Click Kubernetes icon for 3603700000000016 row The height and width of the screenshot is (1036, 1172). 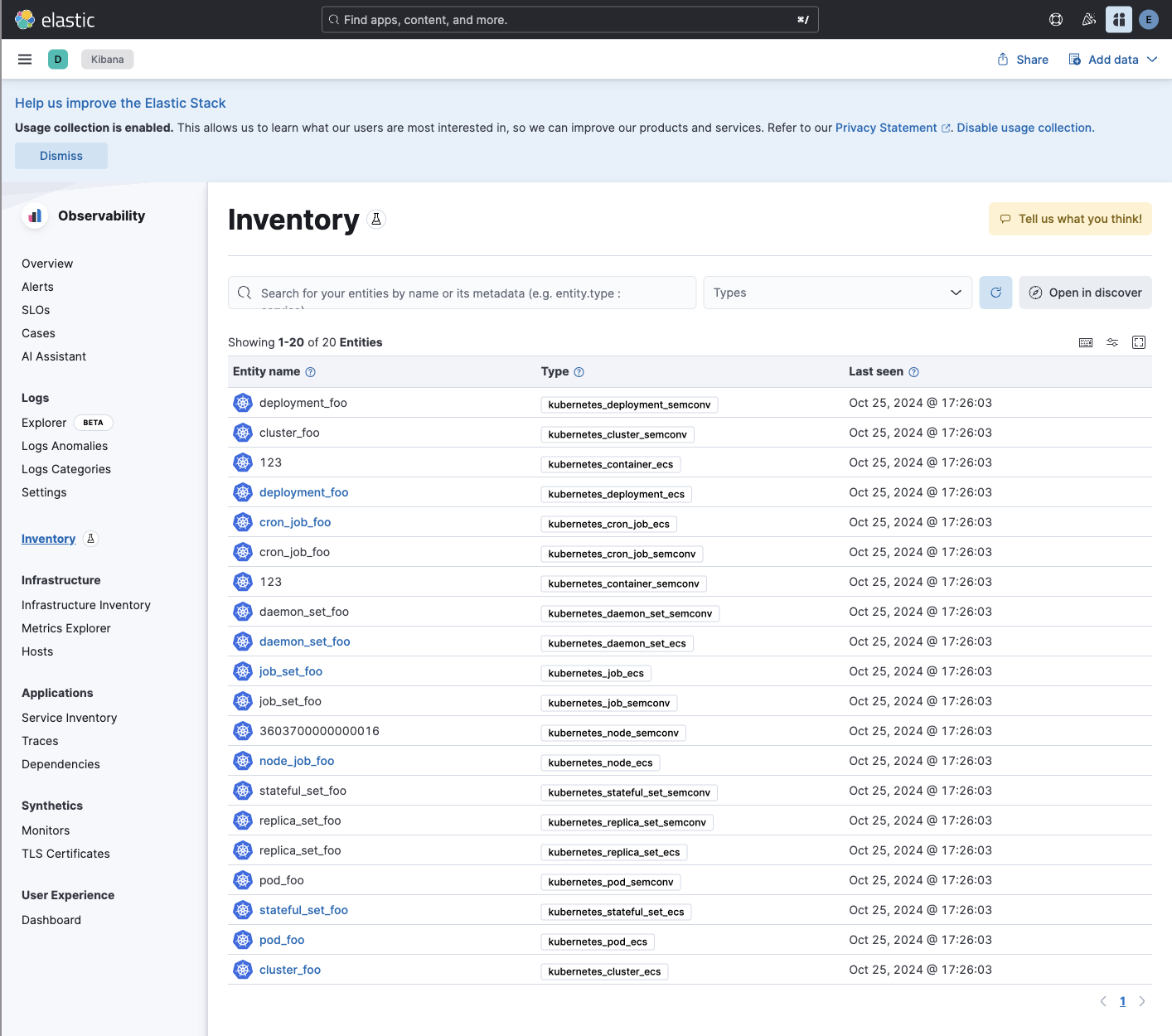tap(243, 731)
